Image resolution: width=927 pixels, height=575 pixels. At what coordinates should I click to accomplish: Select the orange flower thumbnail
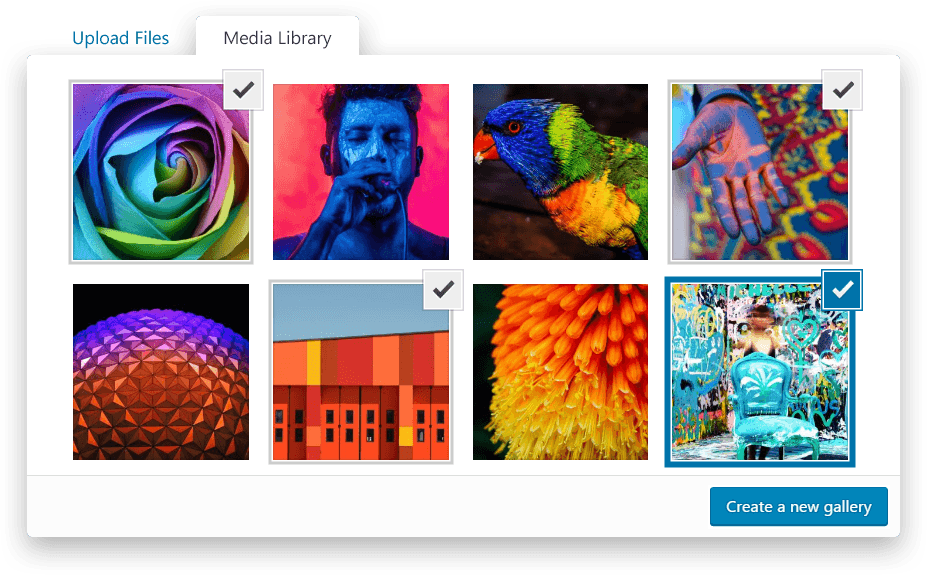click(560, 372)
